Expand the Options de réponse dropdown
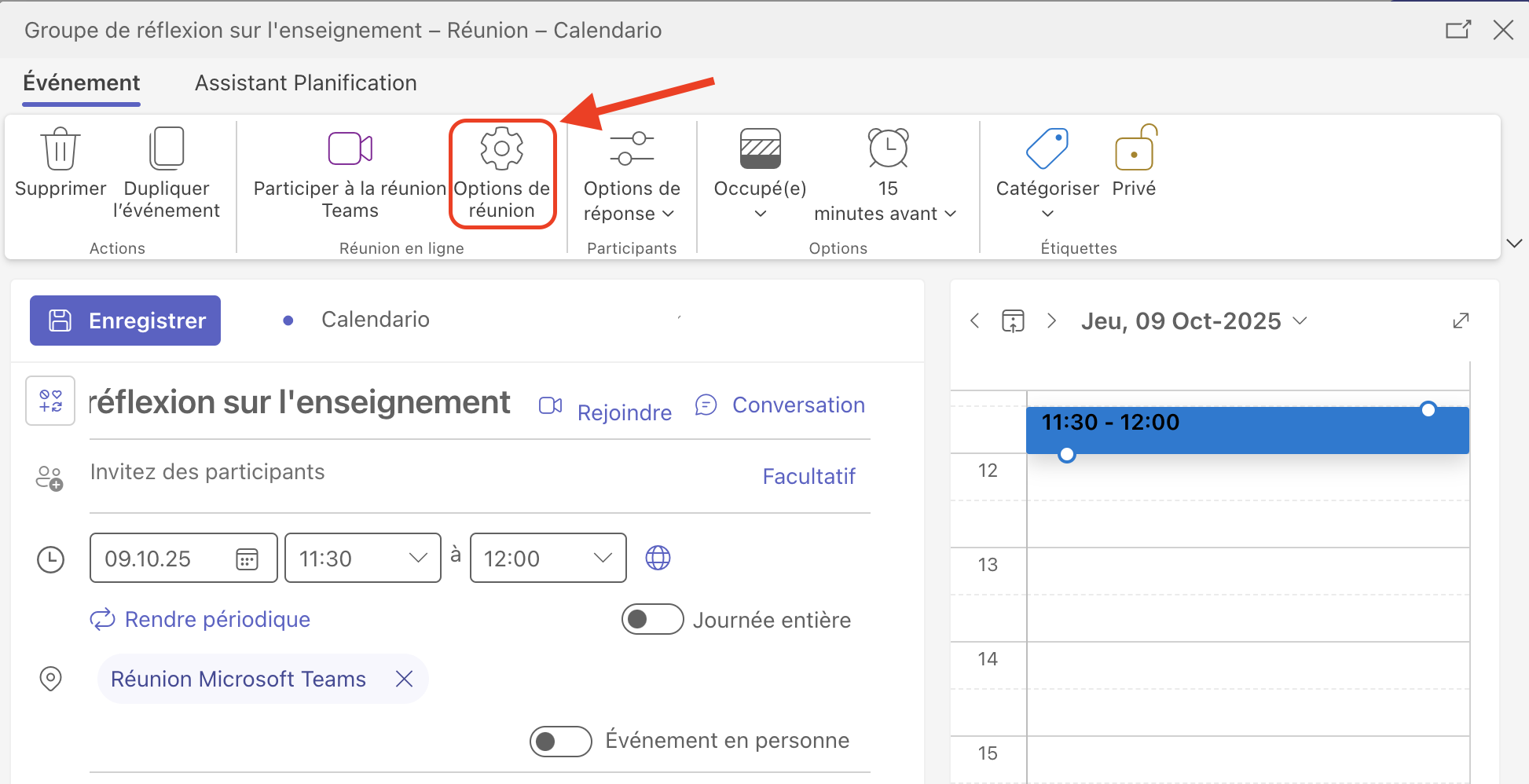This screenshot has height=784, width=1529. (631, 200)
